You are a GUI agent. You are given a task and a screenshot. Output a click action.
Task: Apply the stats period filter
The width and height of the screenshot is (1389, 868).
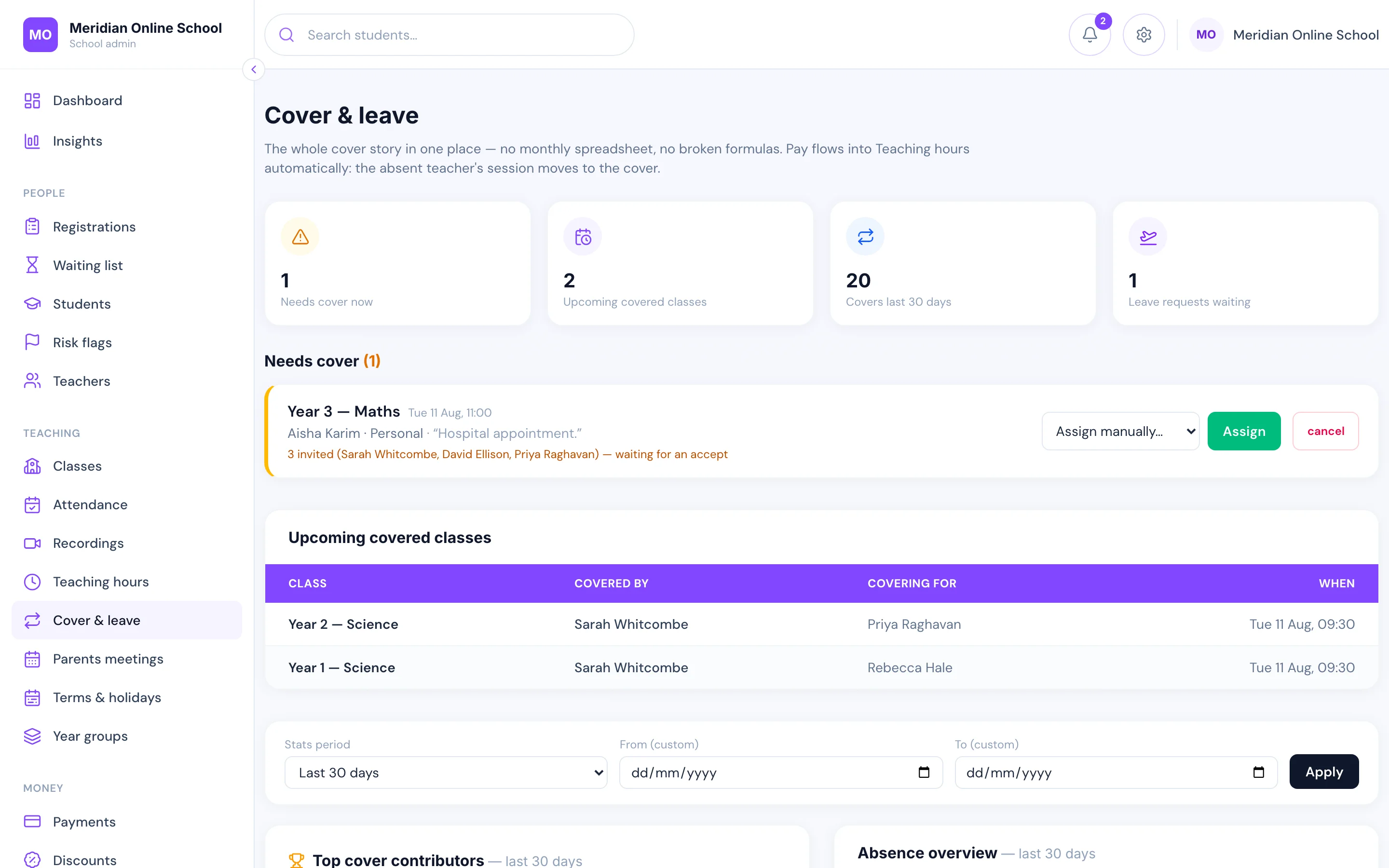[x=1323, y=772]
